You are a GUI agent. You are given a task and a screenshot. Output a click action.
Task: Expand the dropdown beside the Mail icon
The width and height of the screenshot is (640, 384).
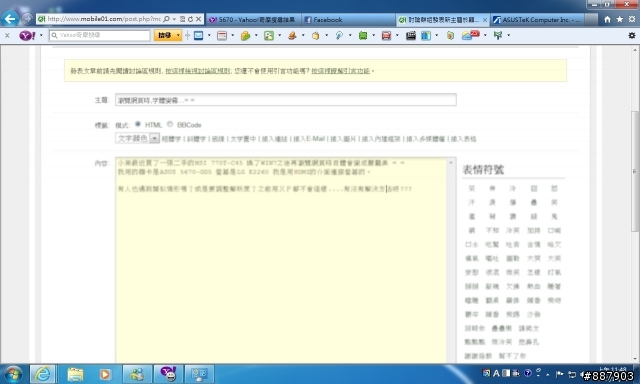(x=209, y=36)
